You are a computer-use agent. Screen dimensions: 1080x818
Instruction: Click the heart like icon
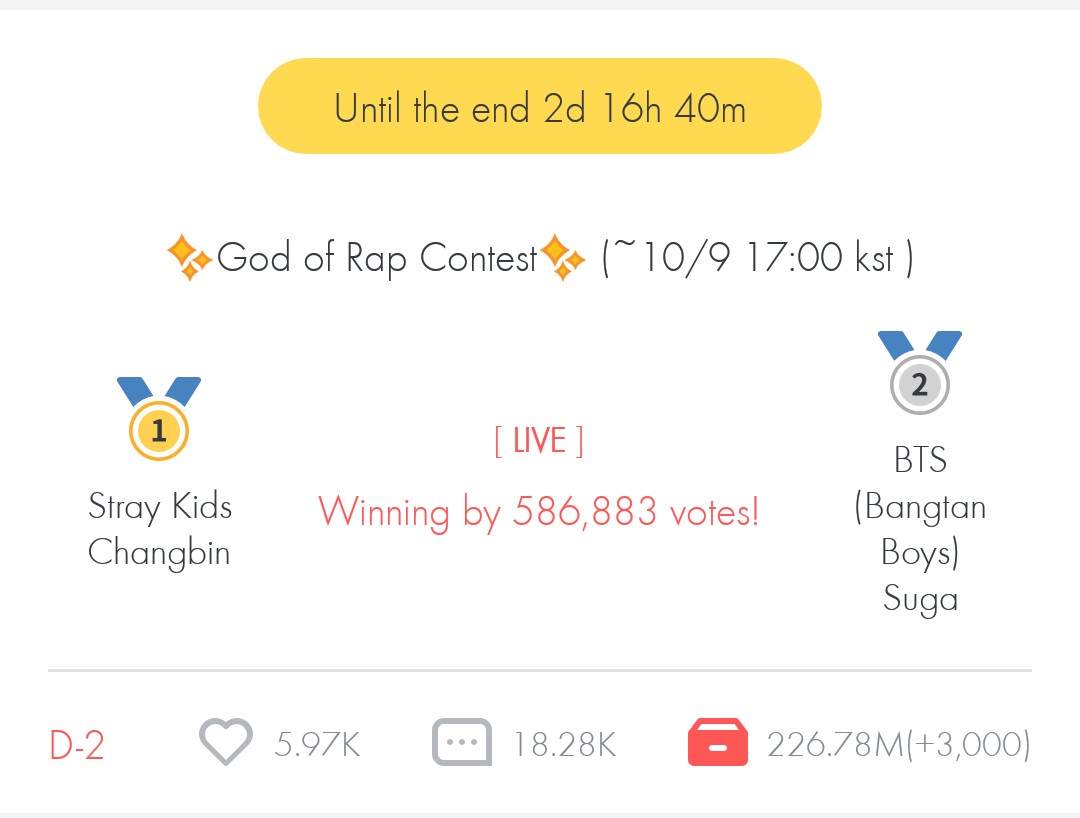pos(227,743)
